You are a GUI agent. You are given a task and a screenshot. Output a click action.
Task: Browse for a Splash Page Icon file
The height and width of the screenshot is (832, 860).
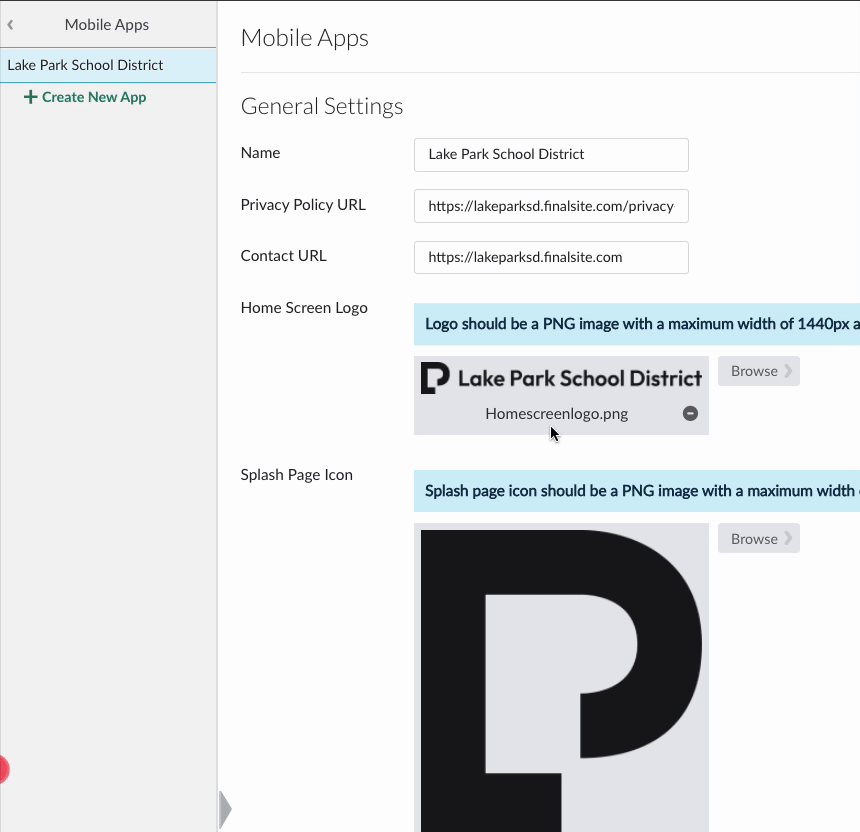(x=759, y=539)
